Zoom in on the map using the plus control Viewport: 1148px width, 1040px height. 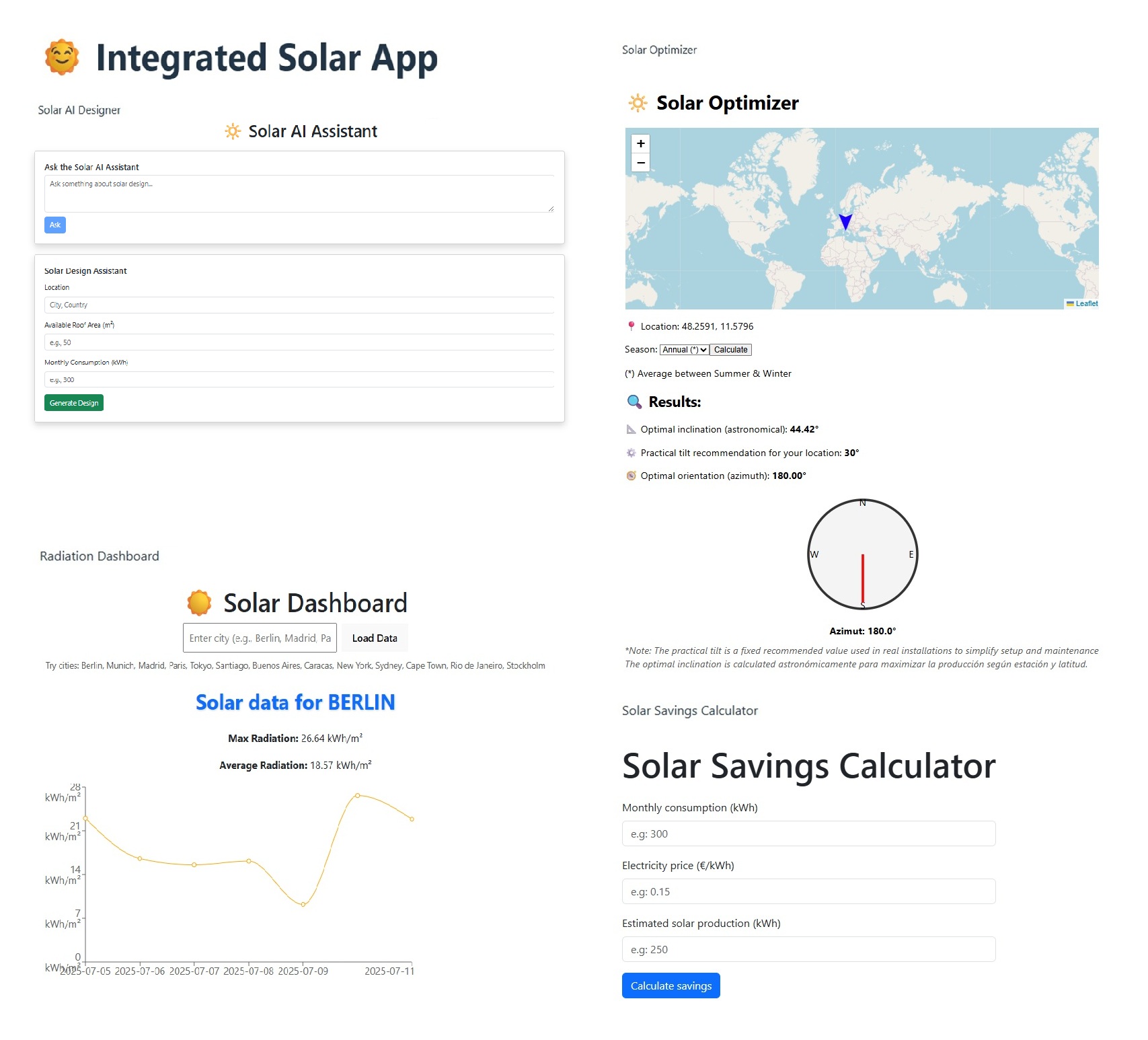(x=640, y=143)
